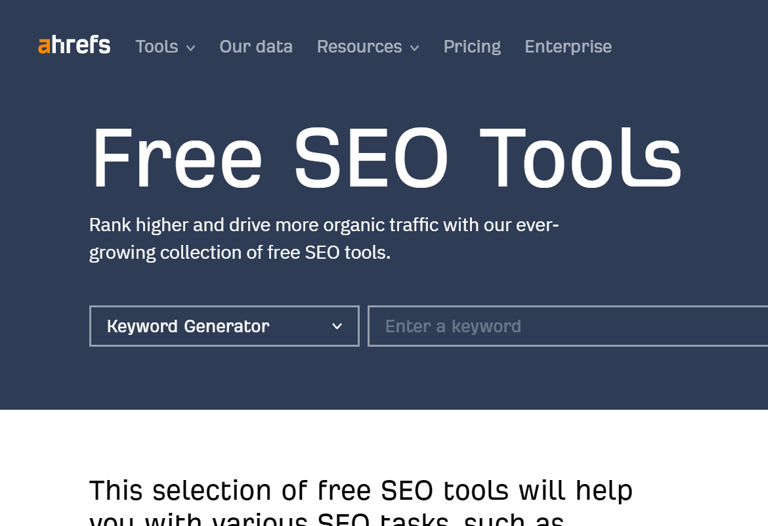
Task: Click the 'This selection of free SEO tools' paragraph
Action: (x=361, y=502)
